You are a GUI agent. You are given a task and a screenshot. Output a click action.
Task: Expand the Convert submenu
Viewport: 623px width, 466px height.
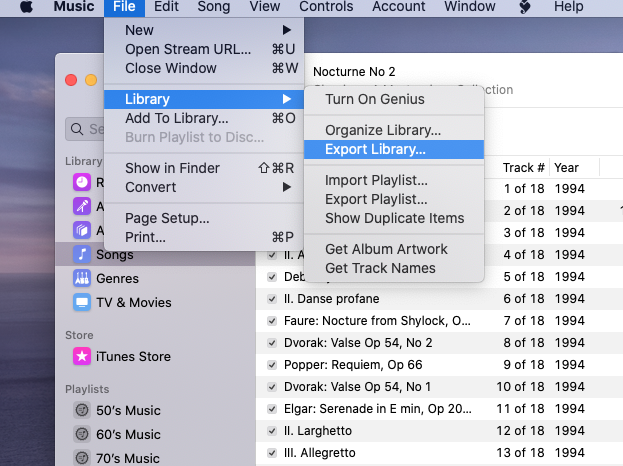click(204, 187)
